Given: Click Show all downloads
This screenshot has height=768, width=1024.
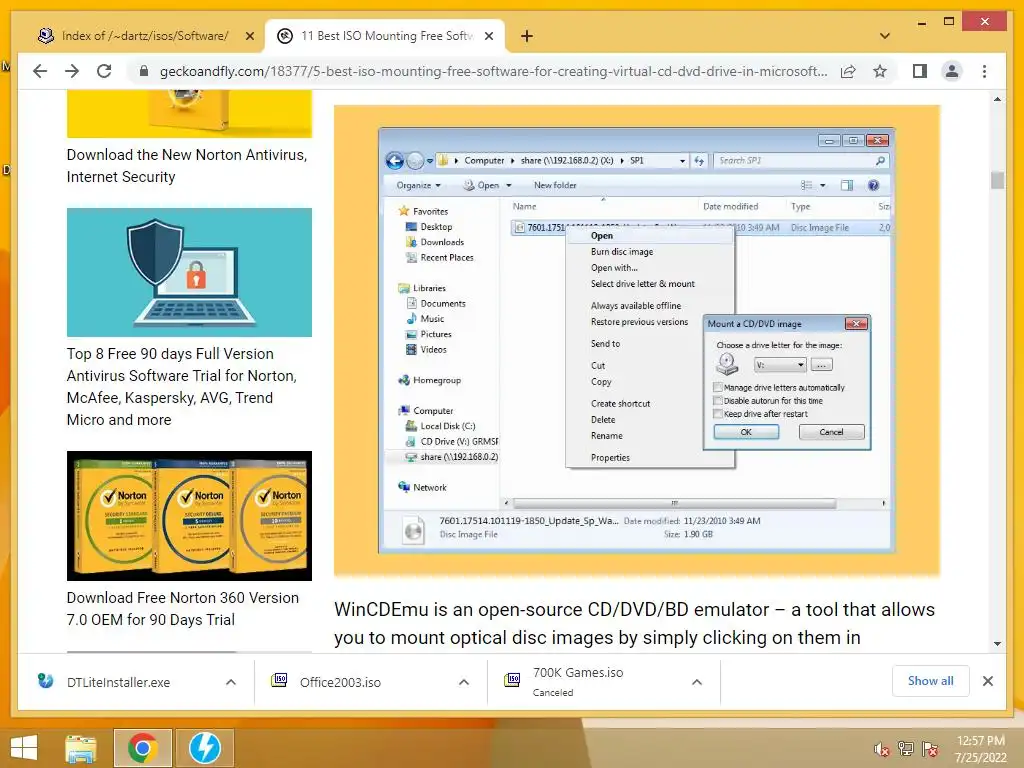Looking at the screenshot, I should pos(930,681).
